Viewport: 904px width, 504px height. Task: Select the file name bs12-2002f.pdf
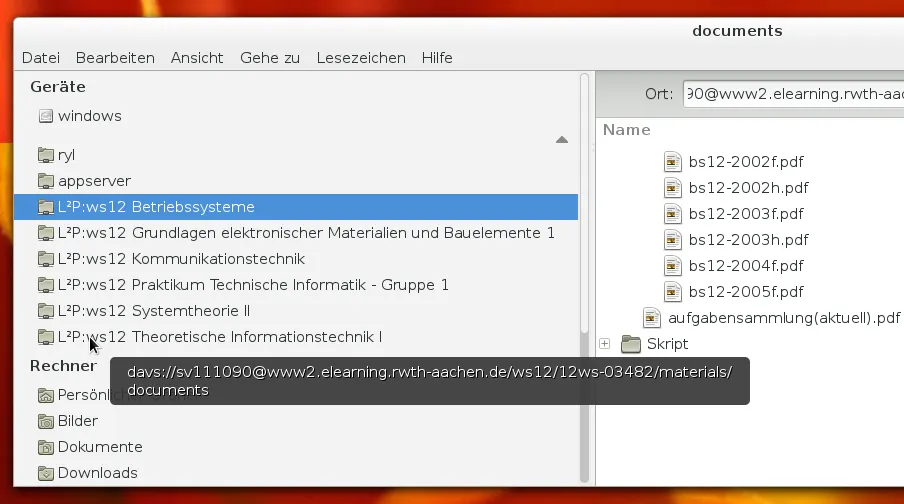[746, 162]
